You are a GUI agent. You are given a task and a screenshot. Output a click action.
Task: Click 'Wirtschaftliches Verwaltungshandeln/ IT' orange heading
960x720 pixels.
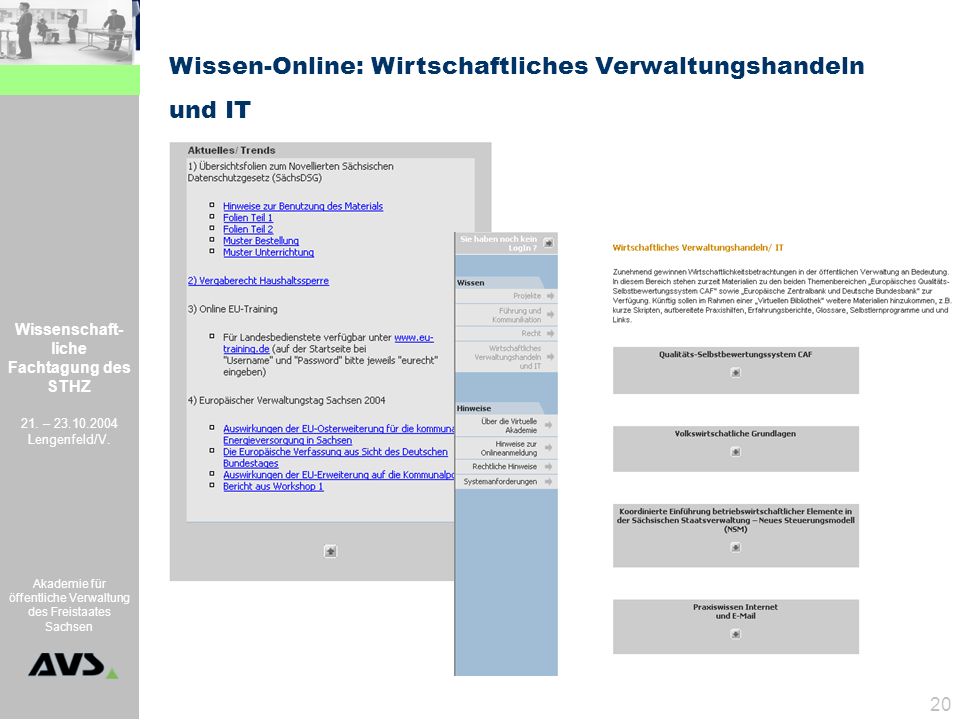[x=698, y=248]
